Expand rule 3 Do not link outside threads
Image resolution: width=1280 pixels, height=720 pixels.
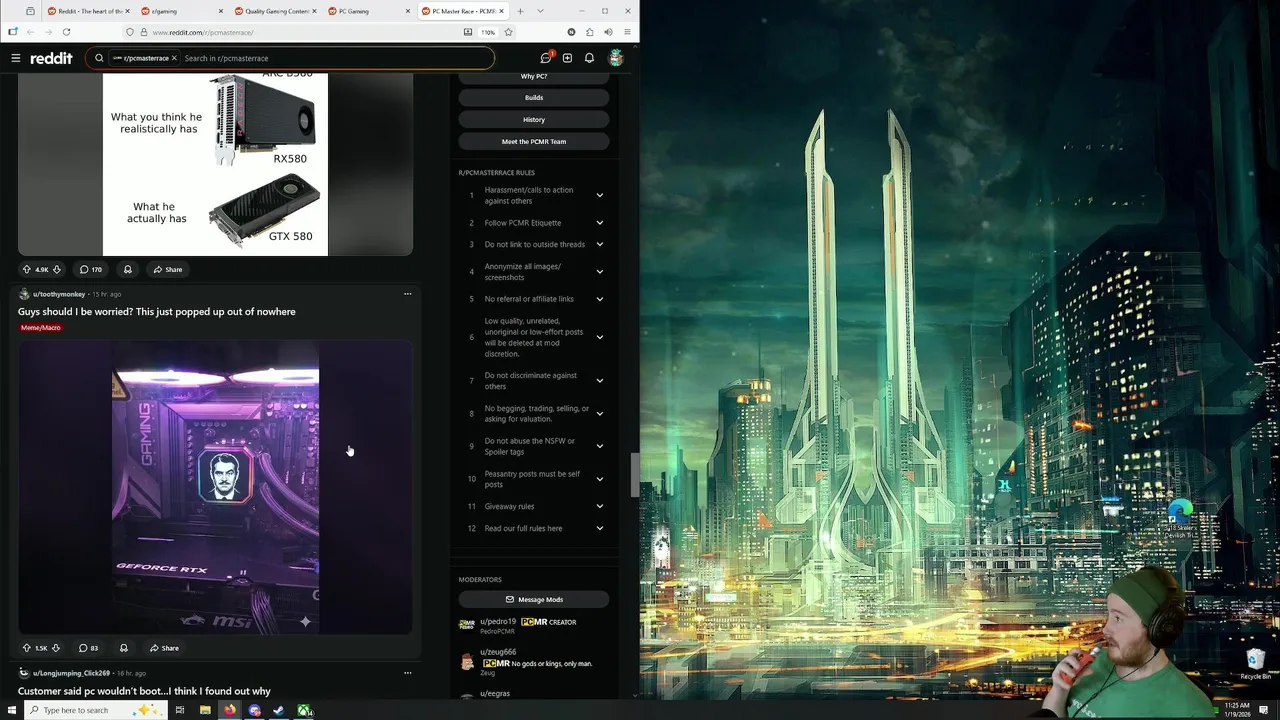(600, 244)
